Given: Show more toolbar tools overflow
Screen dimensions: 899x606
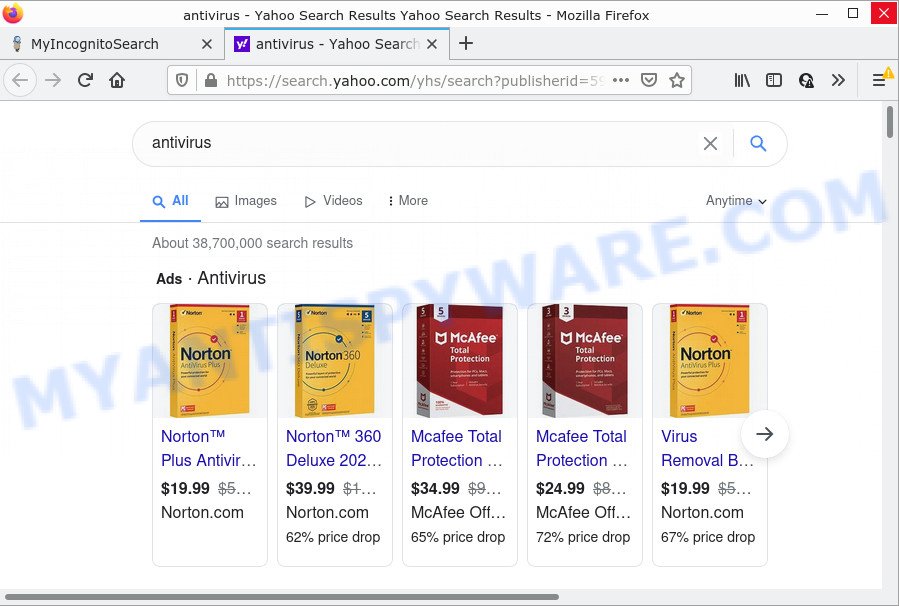Looking at the screenshot, I should [x=838, y=80].
